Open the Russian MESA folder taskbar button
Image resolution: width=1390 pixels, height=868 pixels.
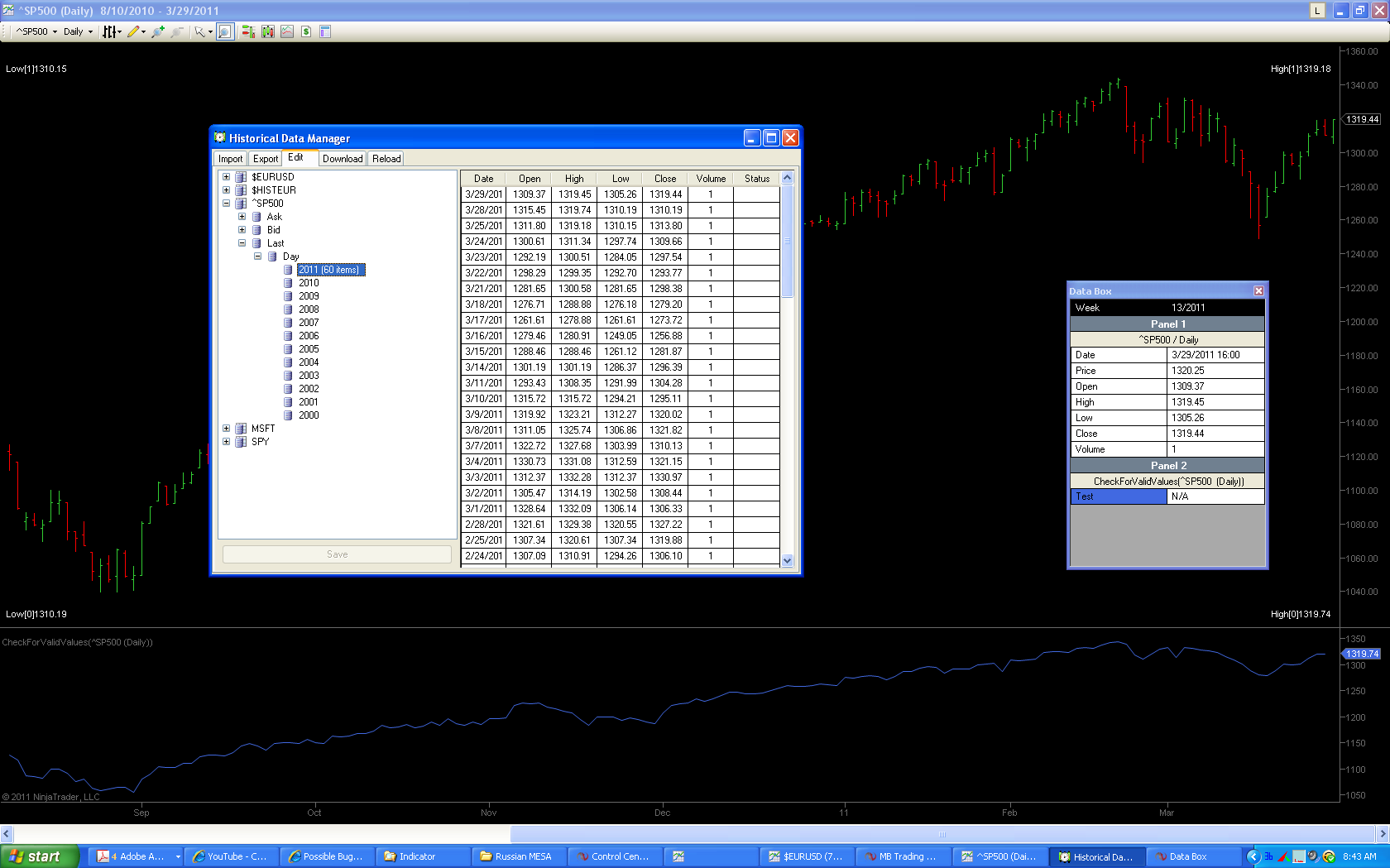click(519, 856)
